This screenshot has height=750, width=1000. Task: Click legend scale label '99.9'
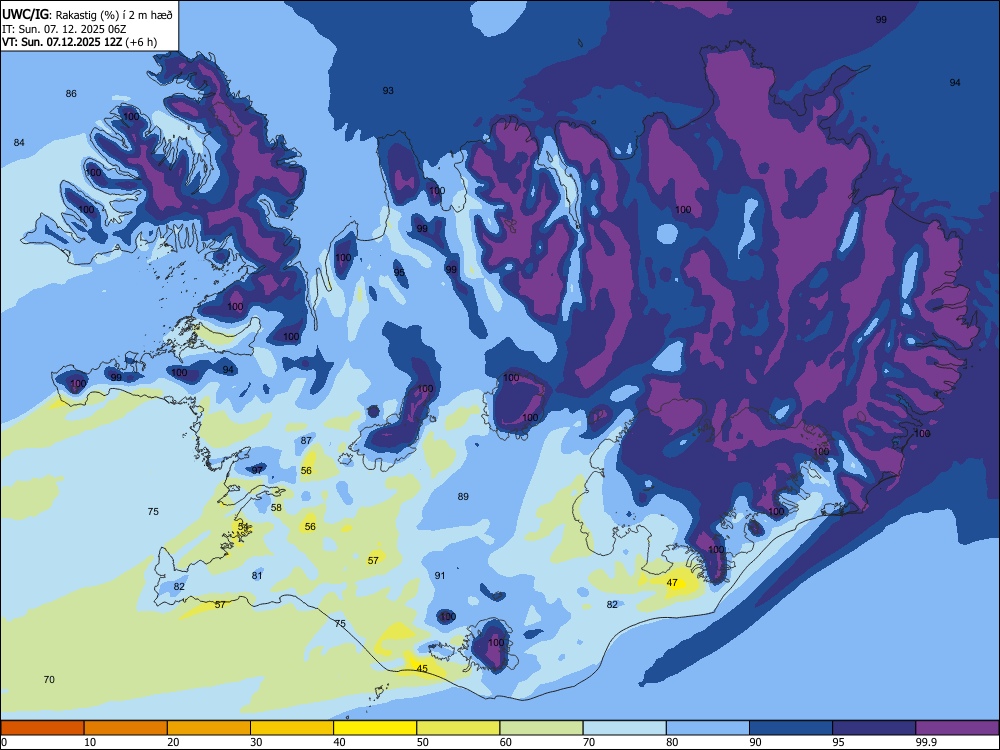click(x=925, y=742)
